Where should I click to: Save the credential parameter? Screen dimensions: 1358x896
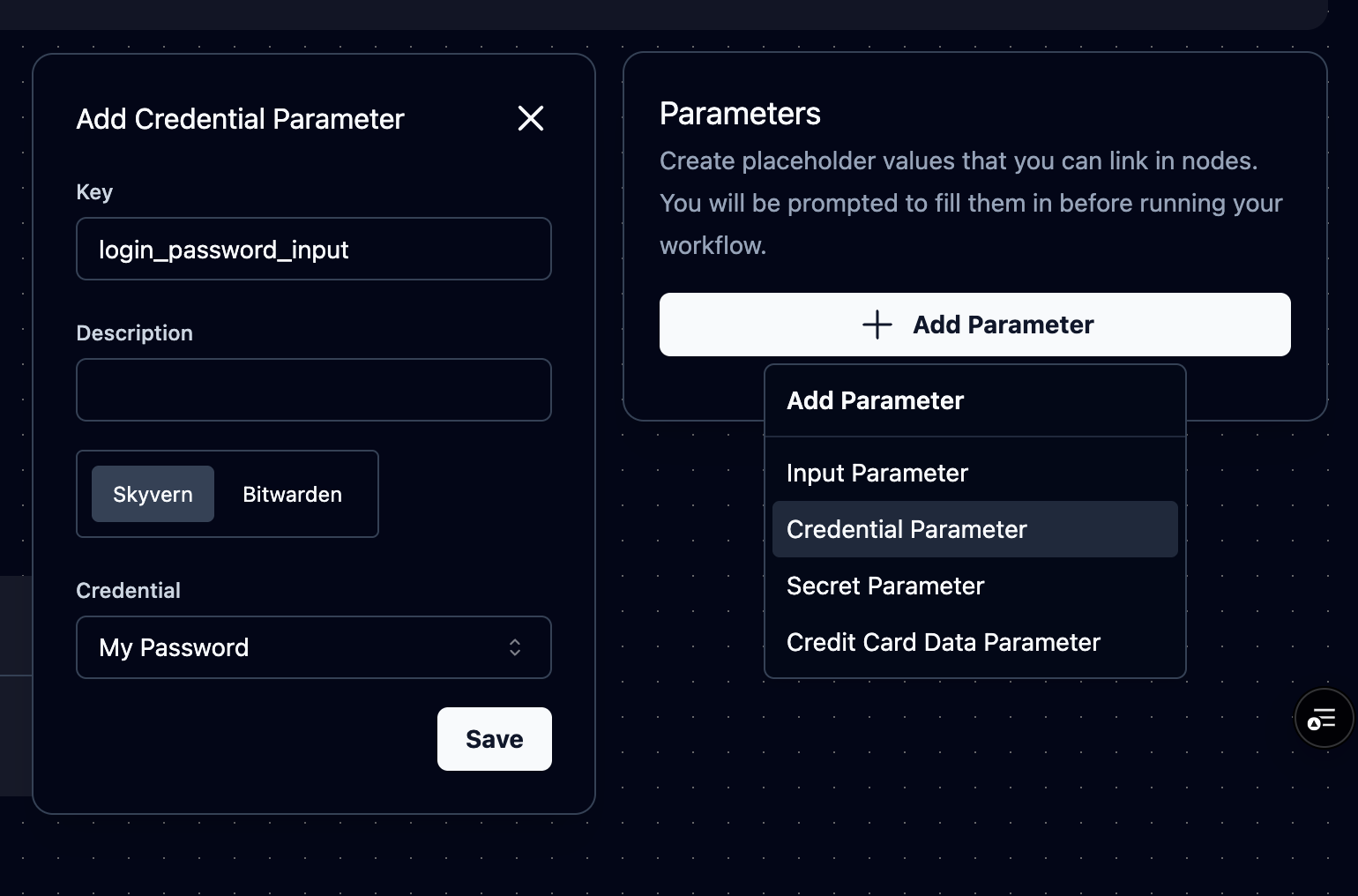coord(494,739)
